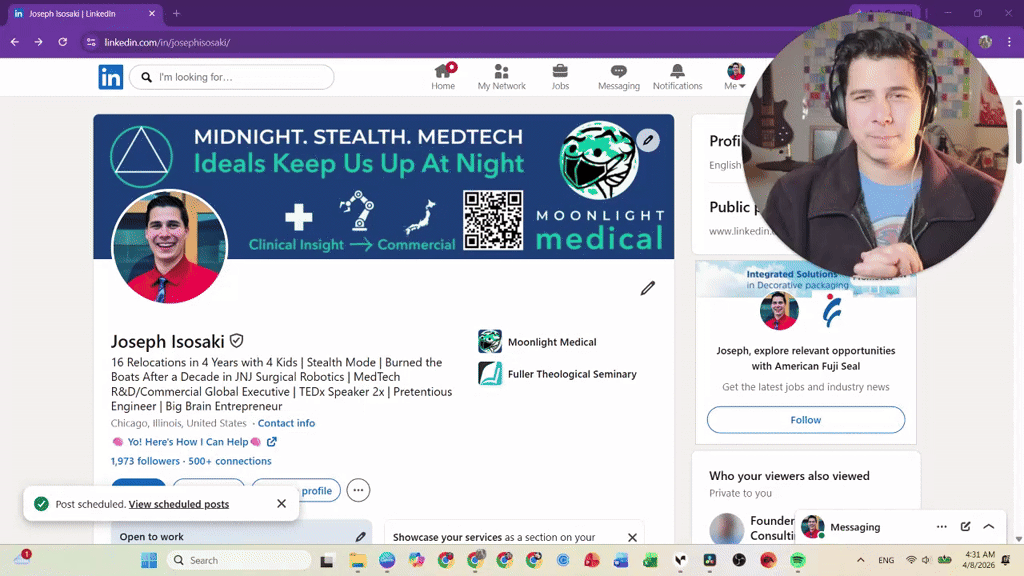This screenshot has width=1024, height=576.
Task: Edit the profile intro pencil icon
Action: point(647,288)
